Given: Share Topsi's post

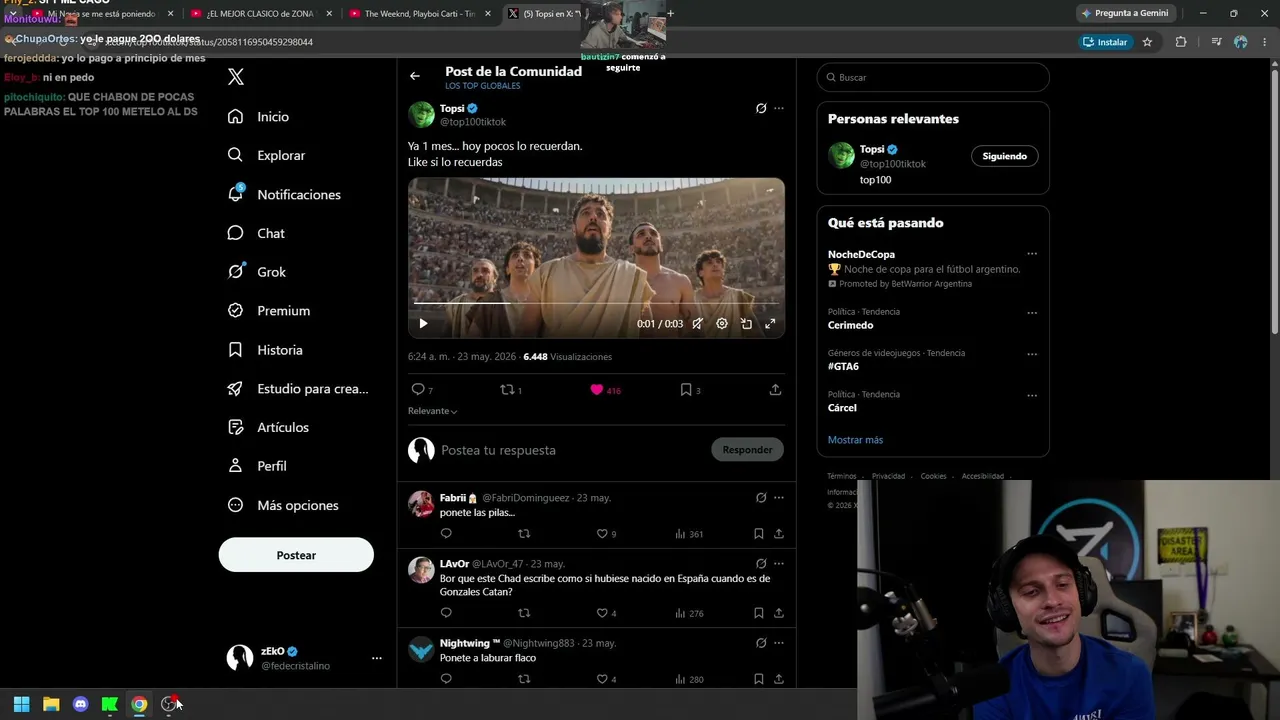Looking at the screenshot, I should click(775, 390).
